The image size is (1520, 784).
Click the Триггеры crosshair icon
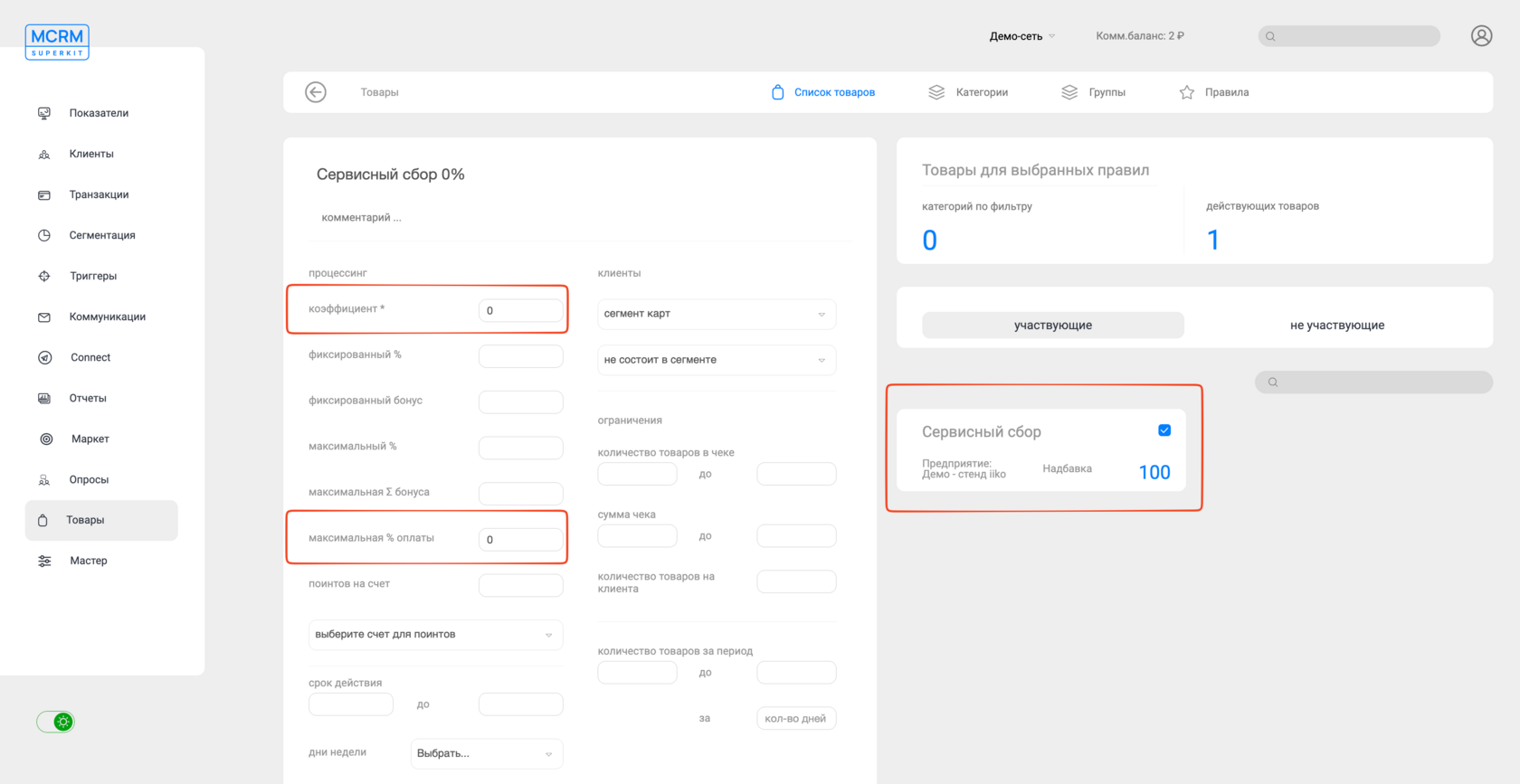44,276
